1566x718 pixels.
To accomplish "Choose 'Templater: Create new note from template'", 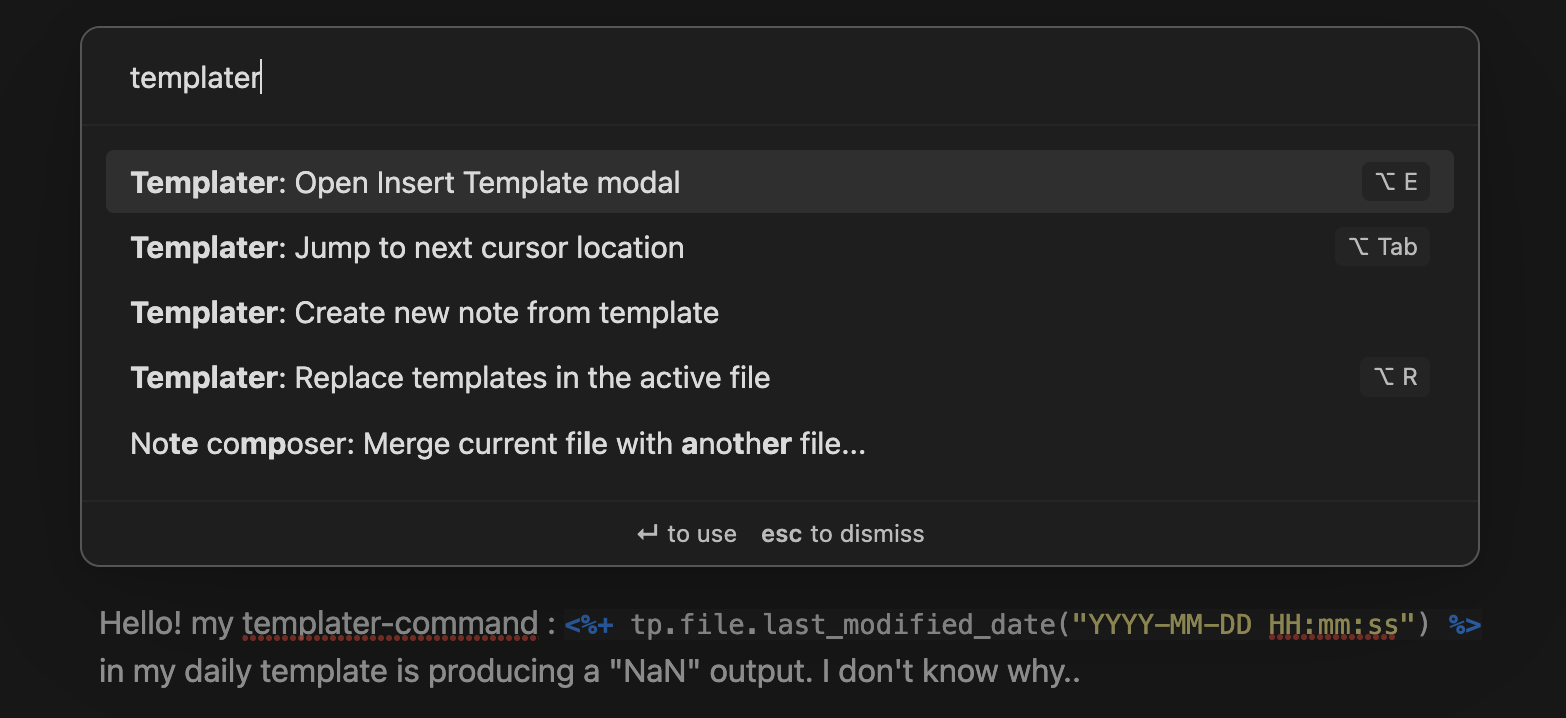I will pos(424,312).
